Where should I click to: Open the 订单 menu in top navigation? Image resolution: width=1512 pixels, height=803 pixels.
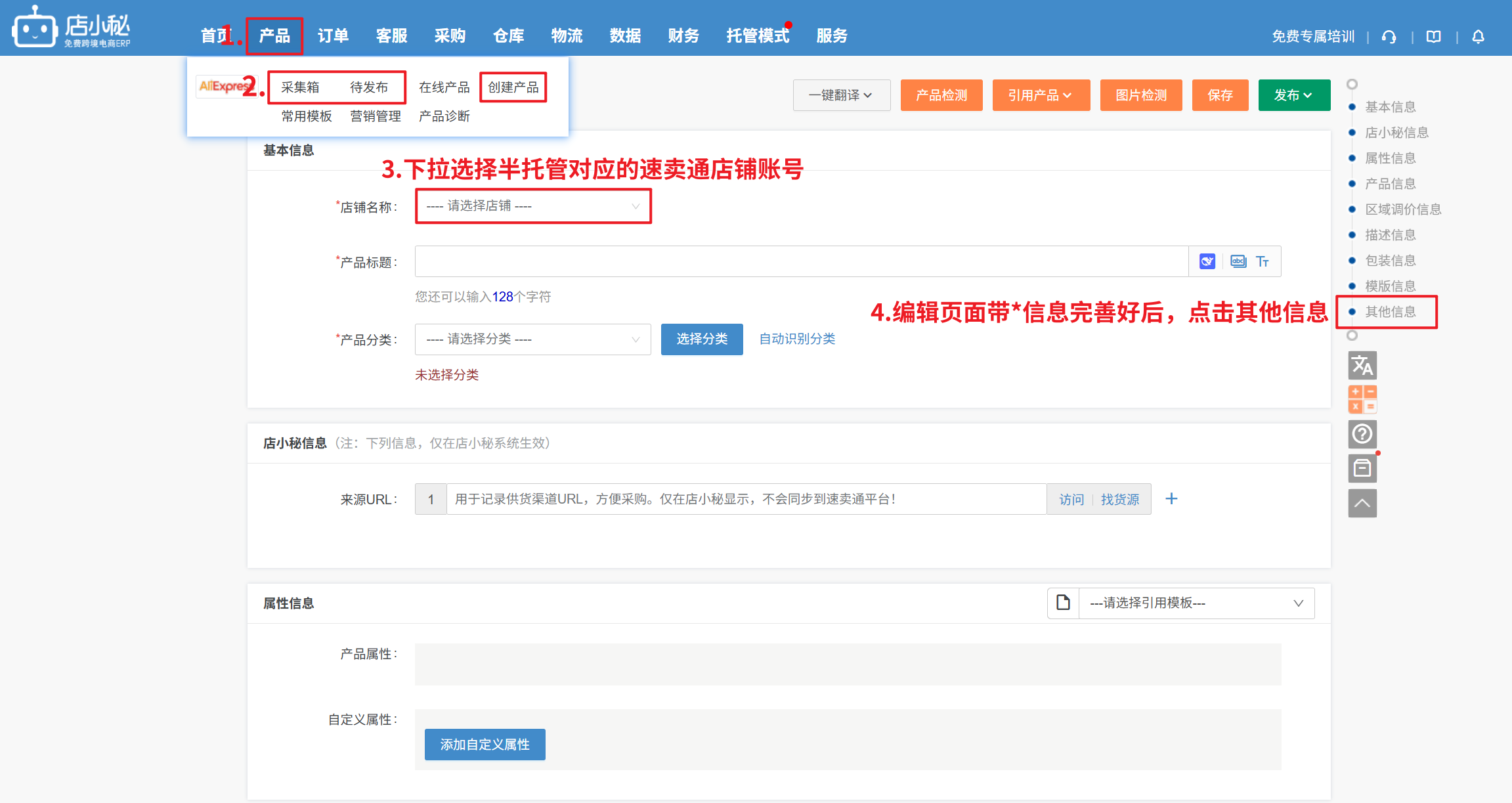[333, 35]
